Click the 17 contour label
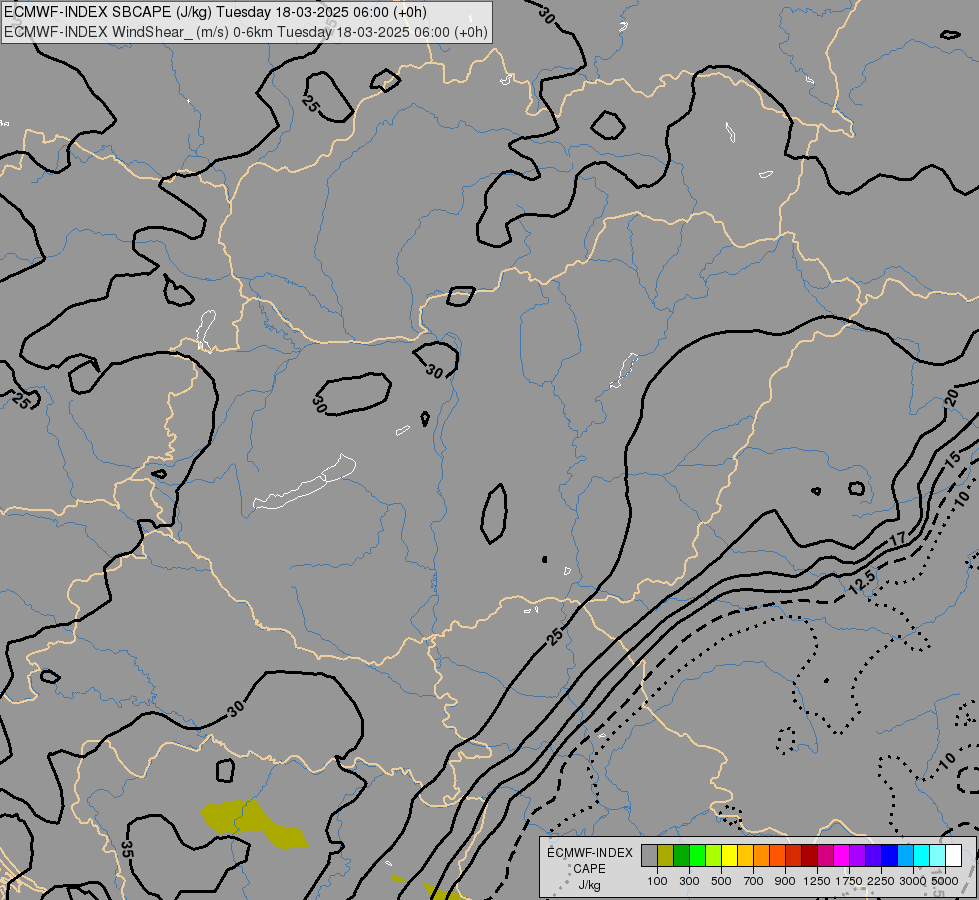 (x=897, y=538)
